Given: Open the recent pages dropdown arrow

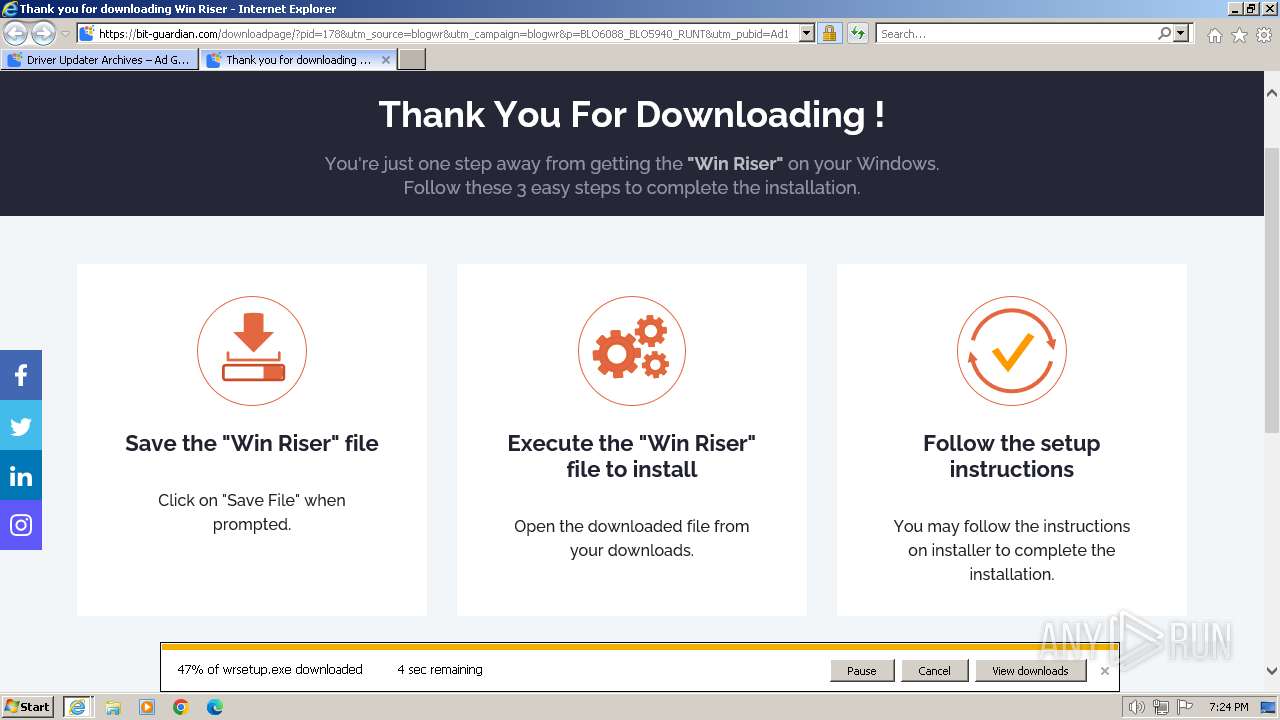Looking at the screenshot, I should click(x=65, y=34).
